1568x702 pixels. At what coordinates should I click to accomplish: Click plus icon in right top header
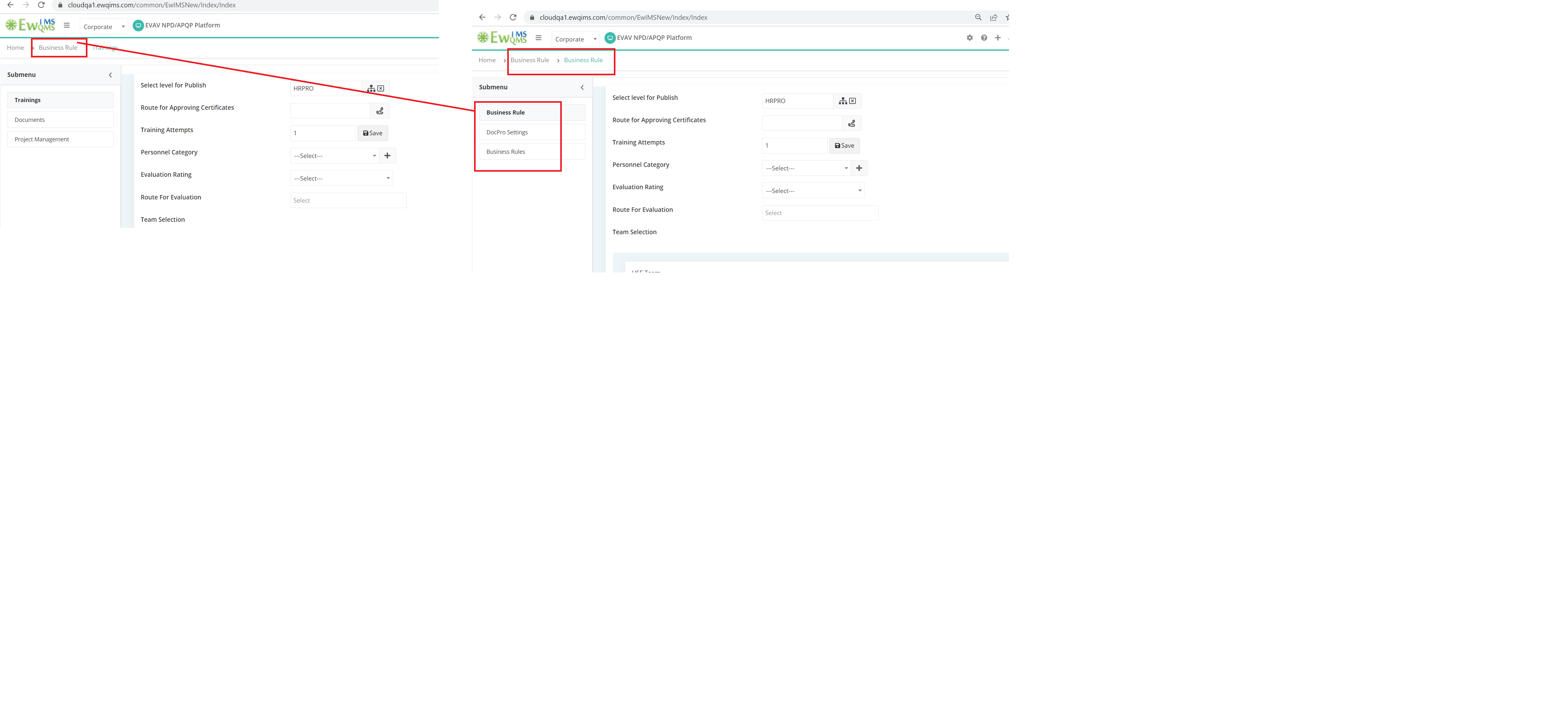click(998, 38)
